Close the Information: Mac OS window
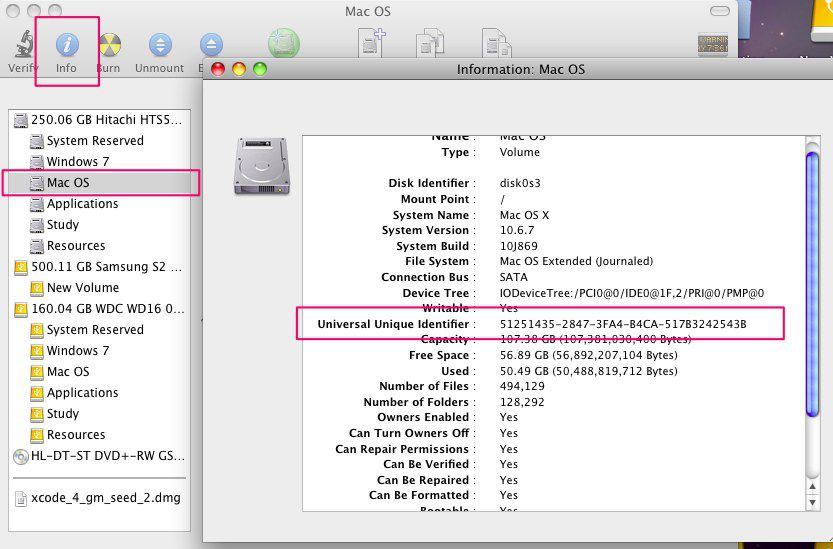 tap(218, 69)
